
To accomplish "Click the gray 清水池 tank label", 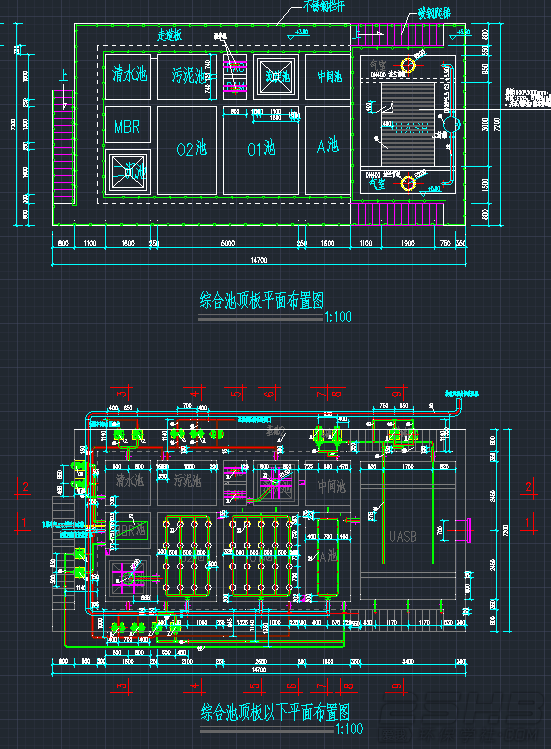I will click(x=130, y=480).
